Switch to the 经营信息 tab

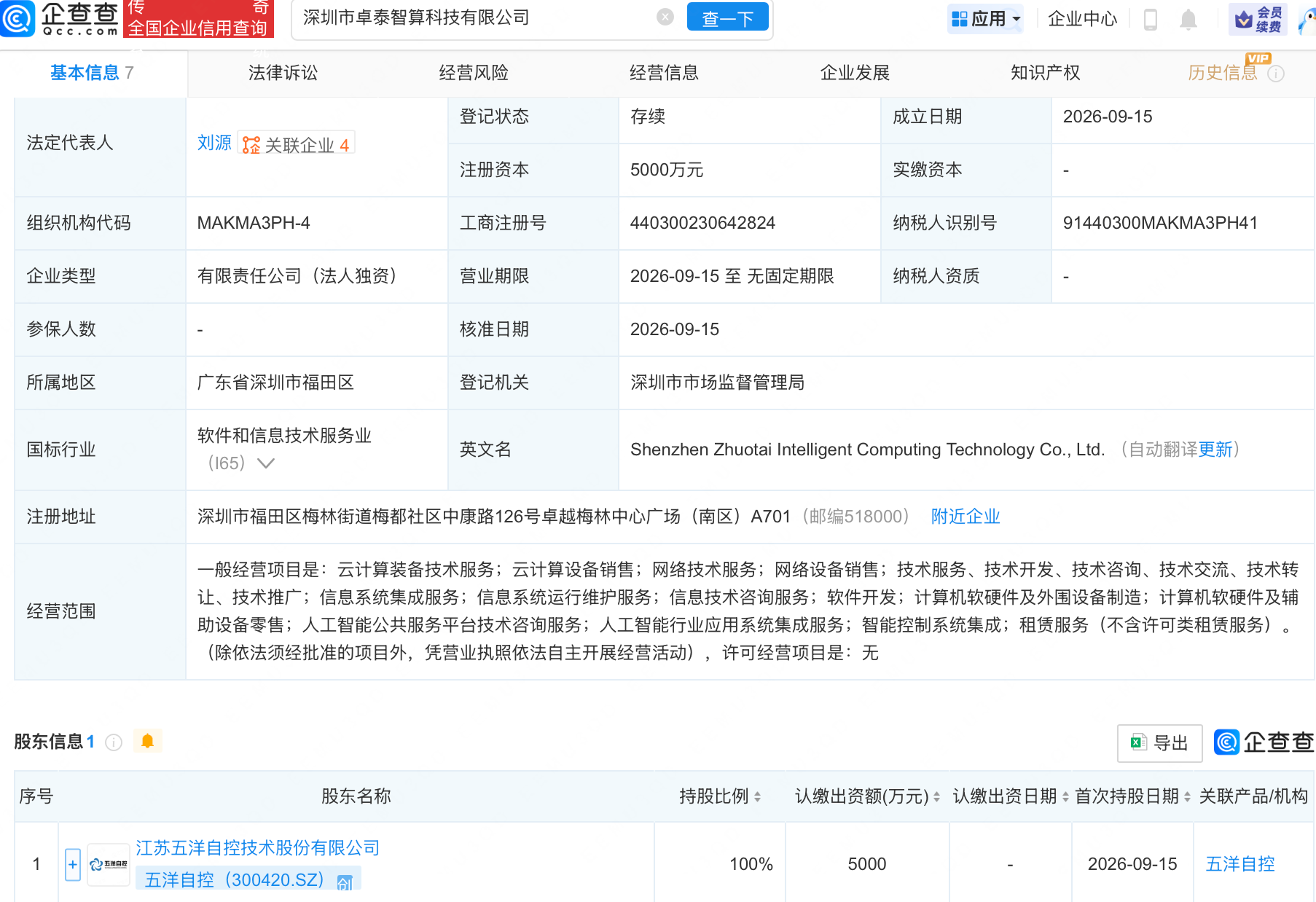pyautogui.click(x=664, y=73)
